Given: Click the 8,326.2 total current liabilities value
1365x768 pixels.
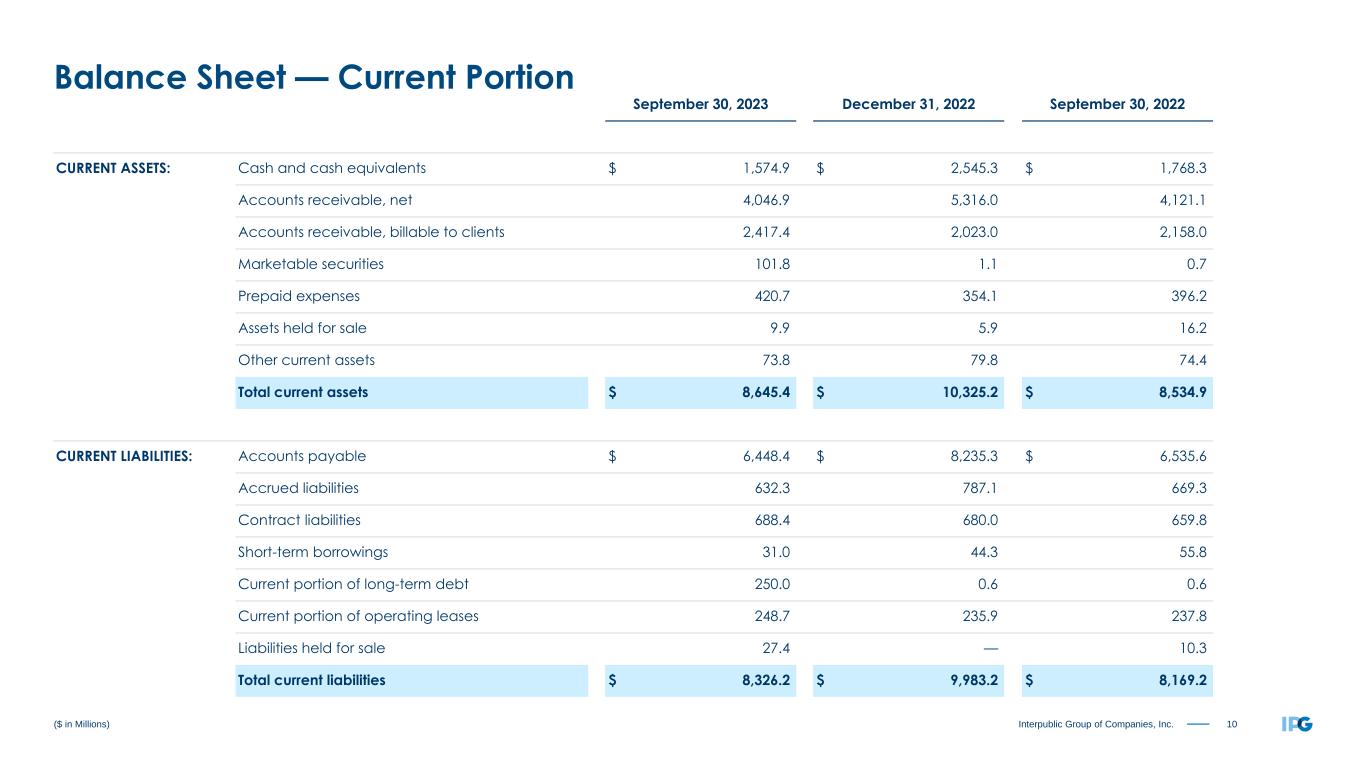Looking at the screenshot, I should tap(760, 680).
